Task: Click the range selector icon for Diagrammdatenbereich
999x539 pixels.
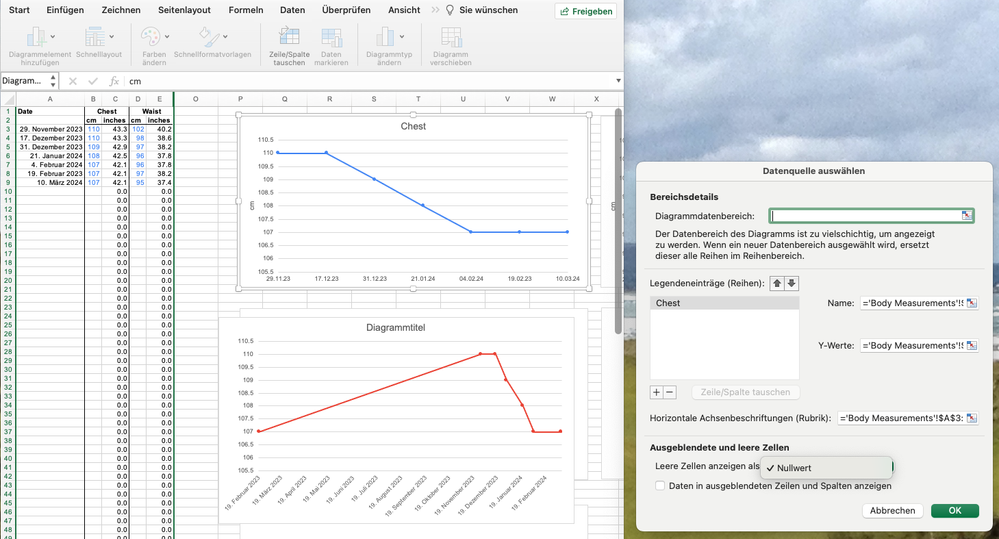Action: click(967, 215)
